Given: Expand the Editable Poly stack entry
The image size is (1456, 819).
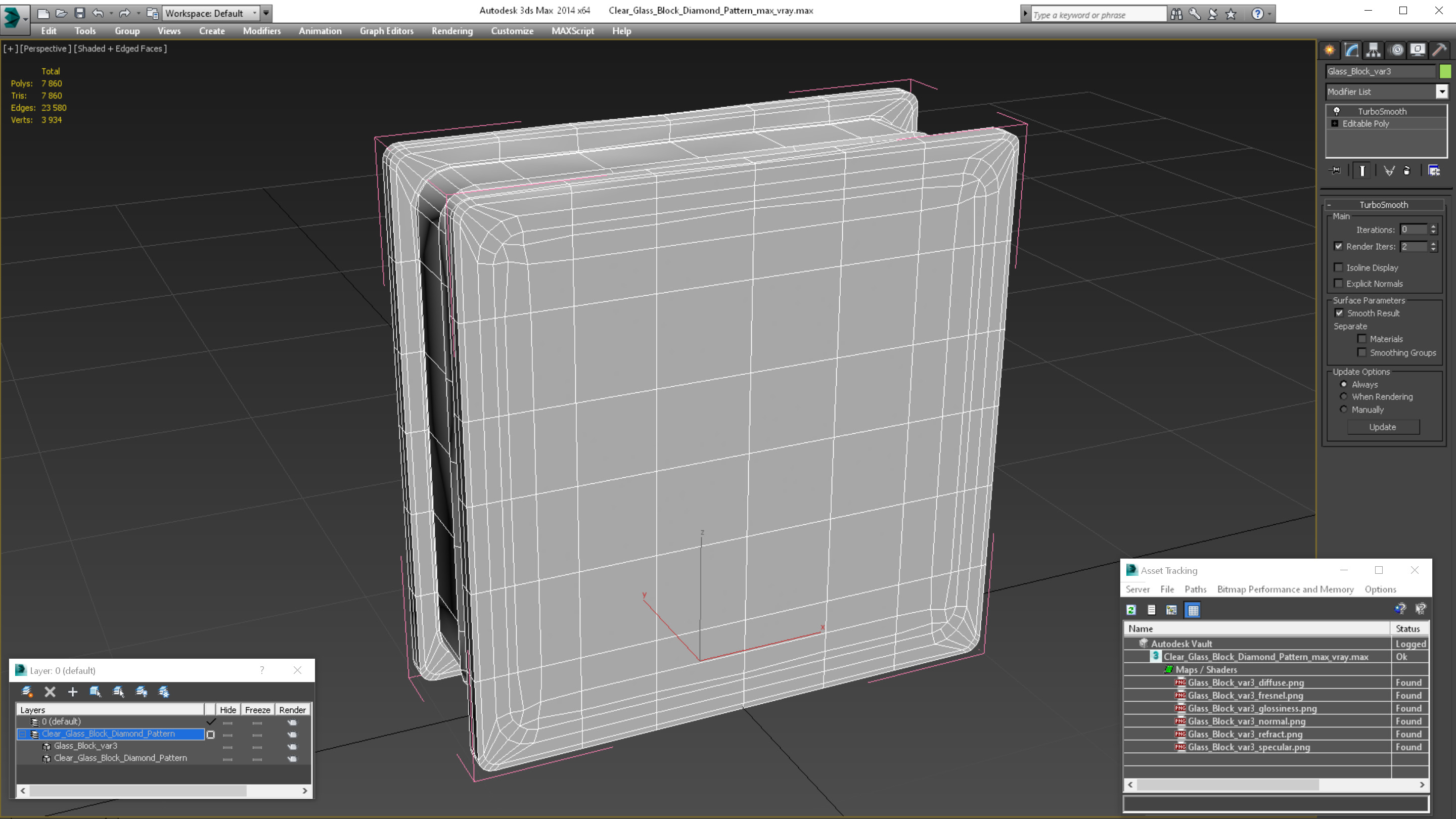Looking at the screenshot, I should coord(1335,123).
